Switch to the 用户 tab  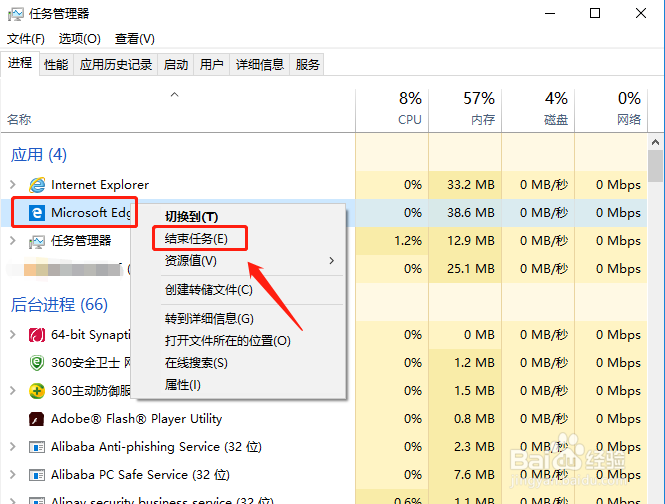coord(212,65)
